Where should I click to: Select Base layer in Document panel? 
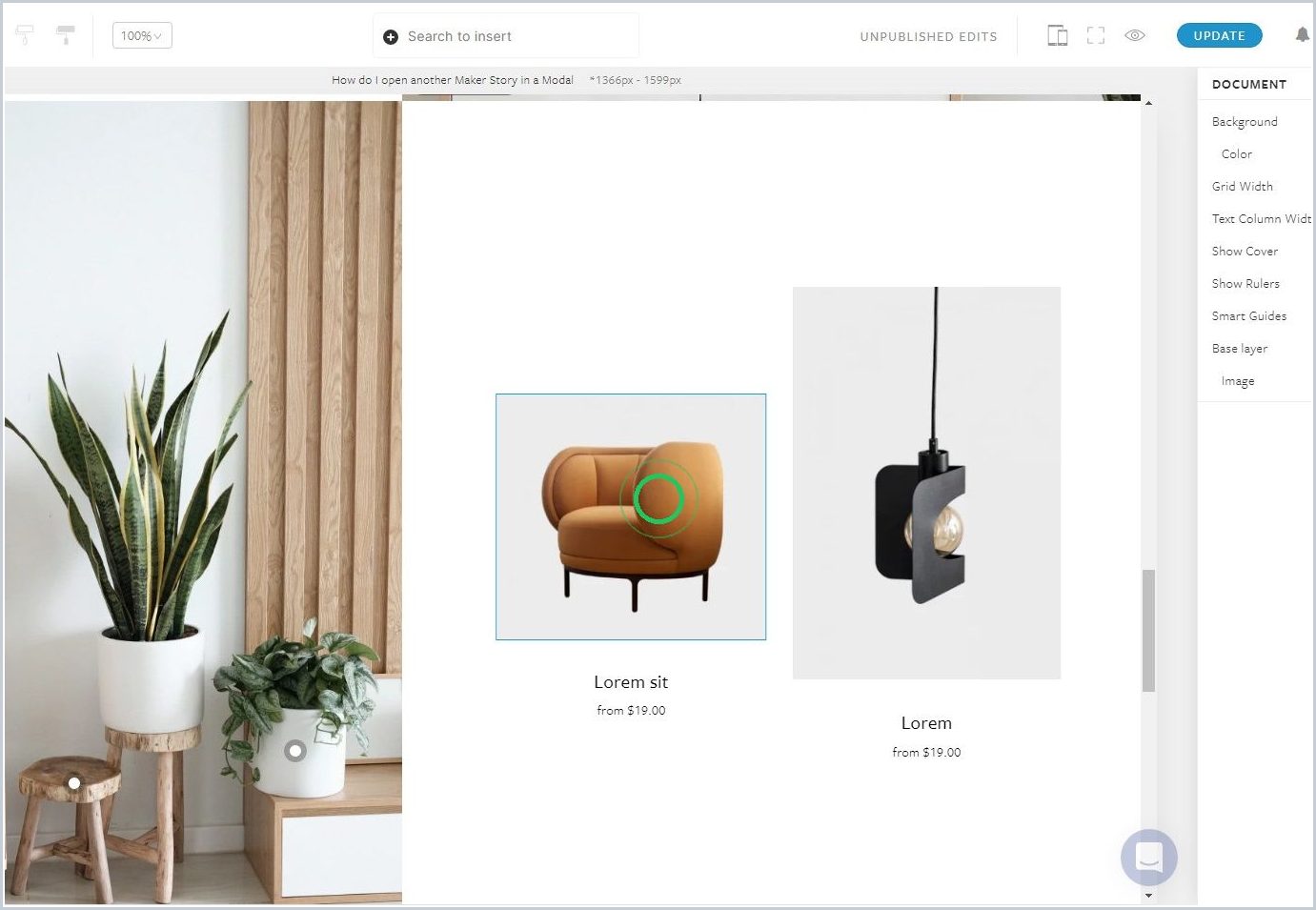tap(1240, 349)
